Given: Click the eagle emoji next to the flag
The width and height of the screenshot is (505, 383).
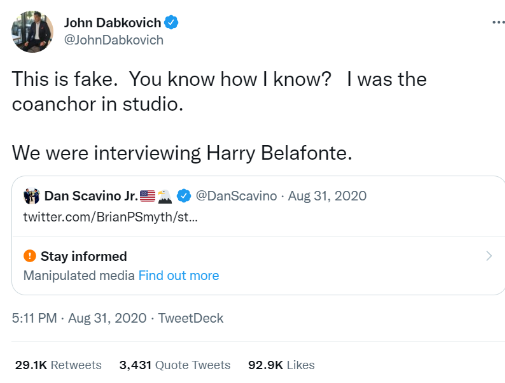Looking at the screenshot, I should (165, 196).
